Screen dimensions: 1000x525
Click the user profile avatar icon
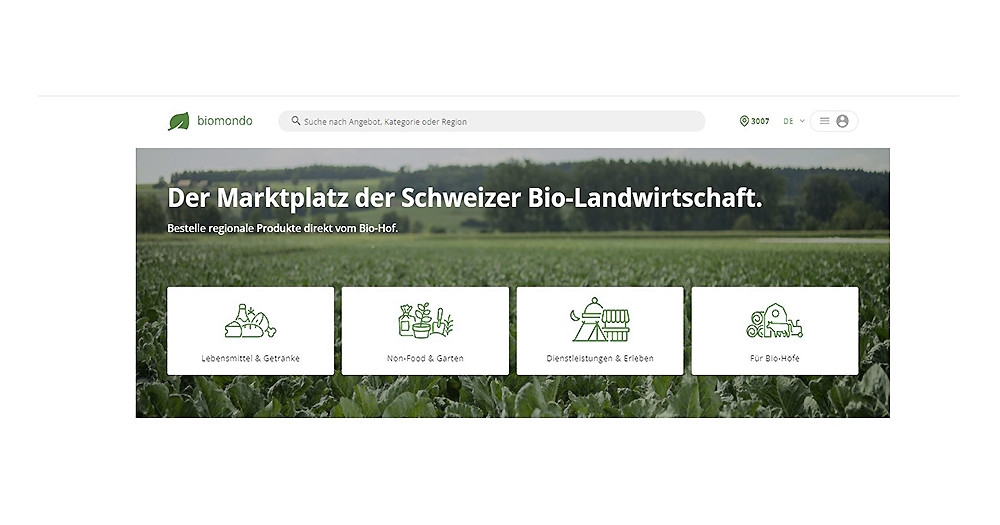[x=842, y=121]
